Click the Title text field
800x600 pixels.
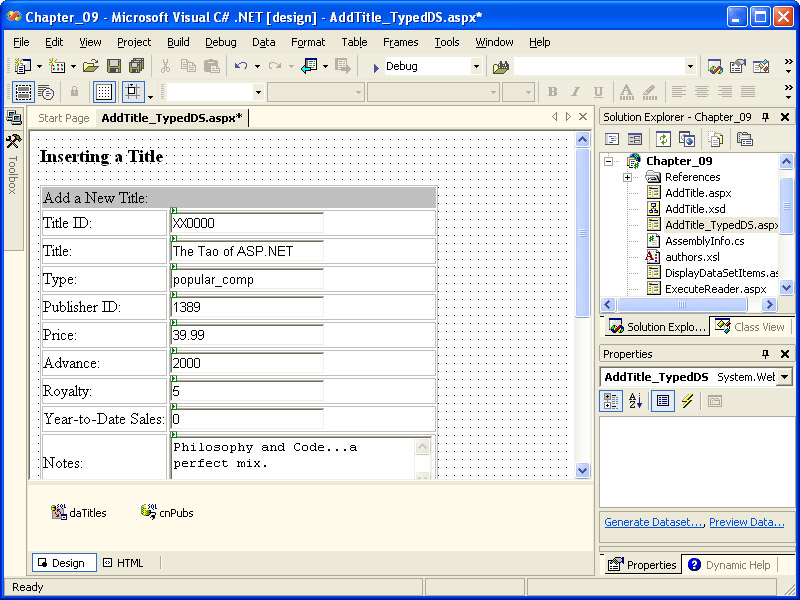[247, 251]
